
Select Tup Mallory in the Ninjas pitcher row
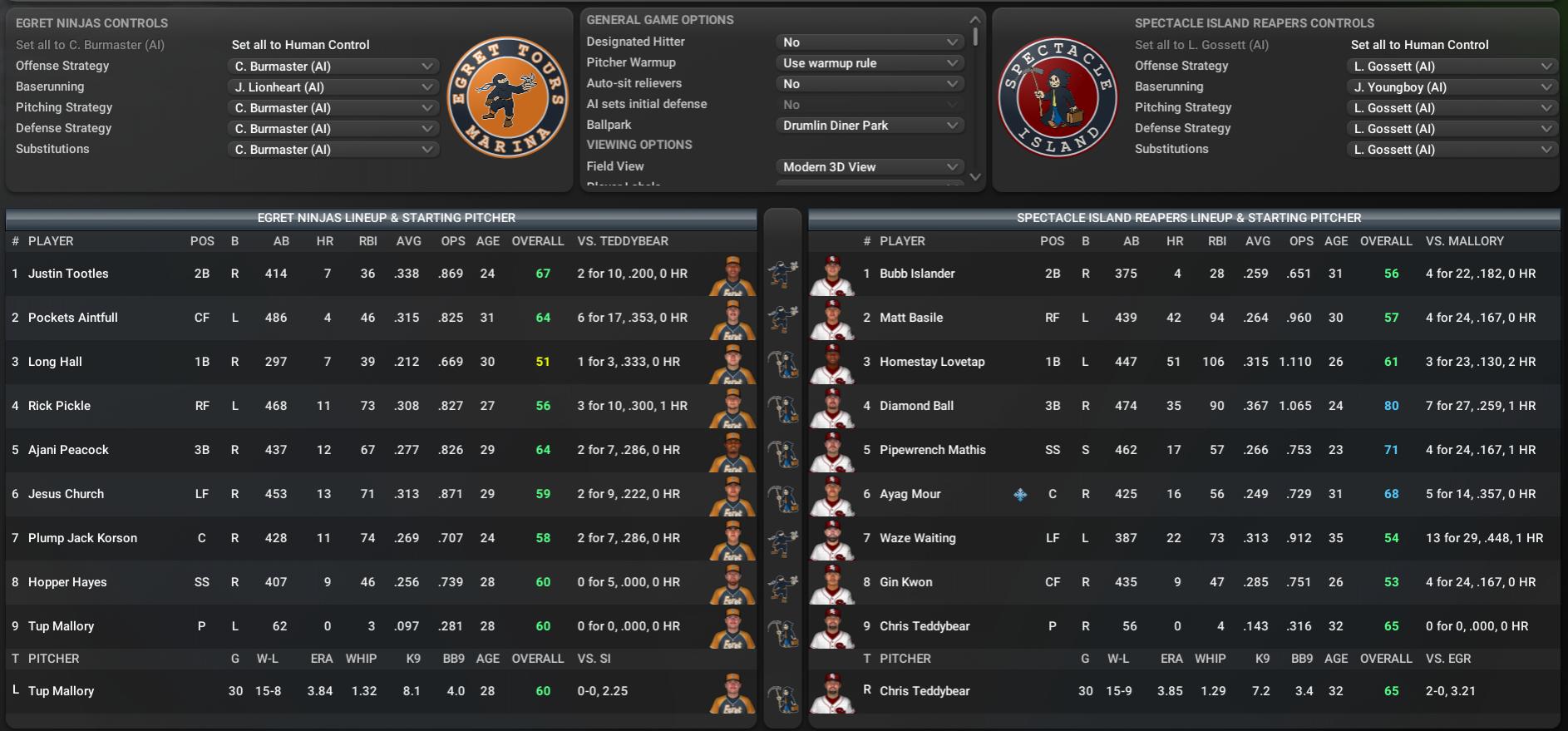(x=61, y=691)
